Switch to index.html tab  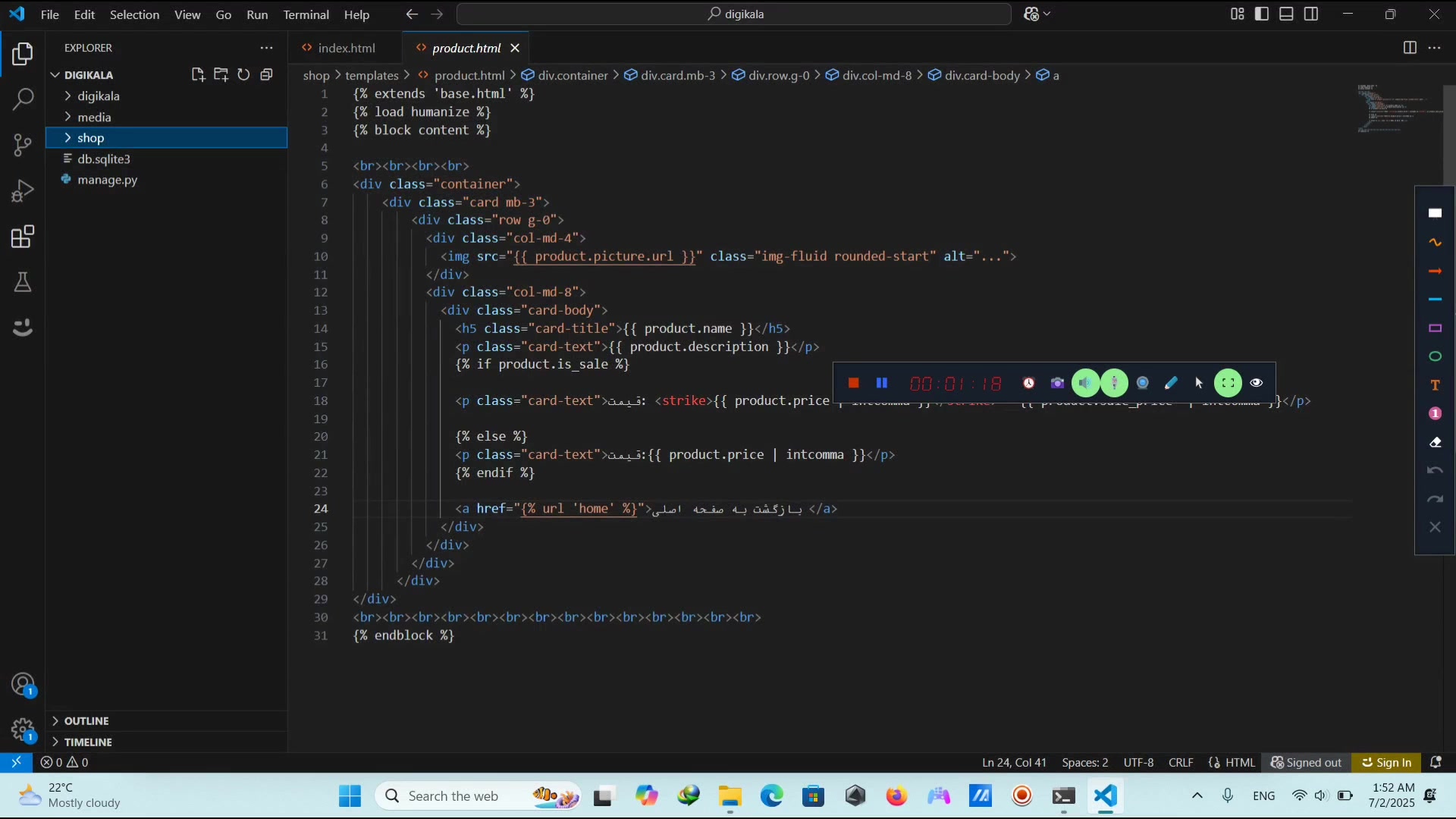[346, 48]
